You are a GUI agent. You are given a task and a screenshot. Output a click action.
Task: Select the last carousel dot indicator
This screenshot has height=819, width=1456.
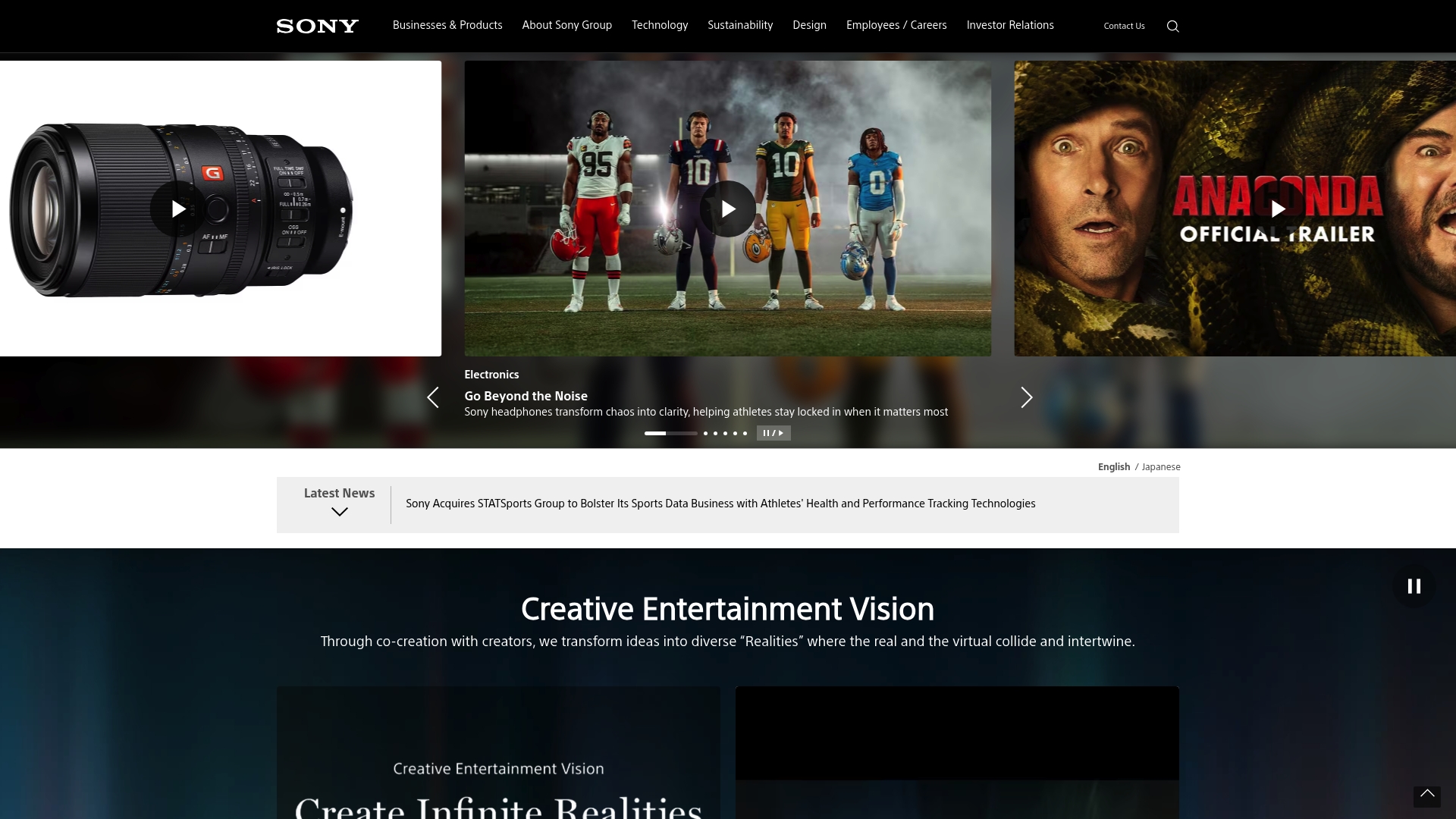click(745, 433)
